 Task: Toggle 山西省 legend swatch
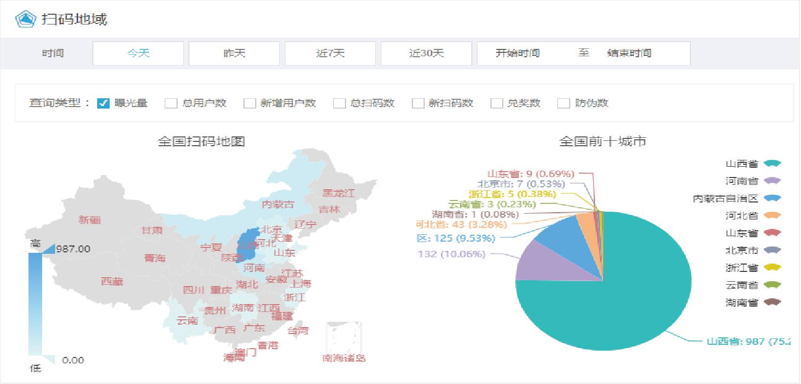point(773,163)
